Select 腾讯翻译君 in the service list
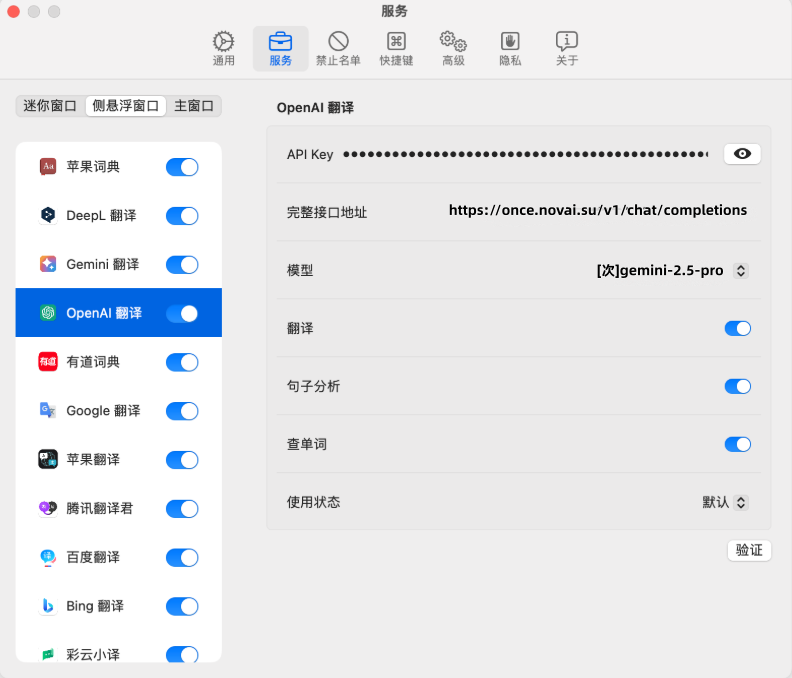Screen dimensions: 792x678 point(100,508)
